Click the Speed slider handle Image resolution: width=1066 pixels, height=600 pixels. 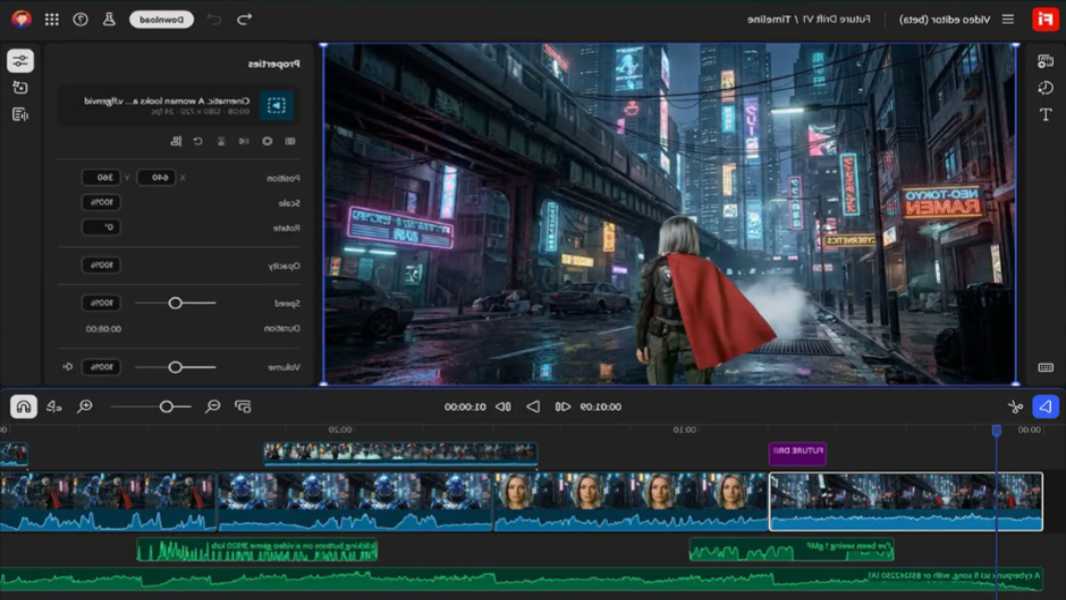point(176,302)
